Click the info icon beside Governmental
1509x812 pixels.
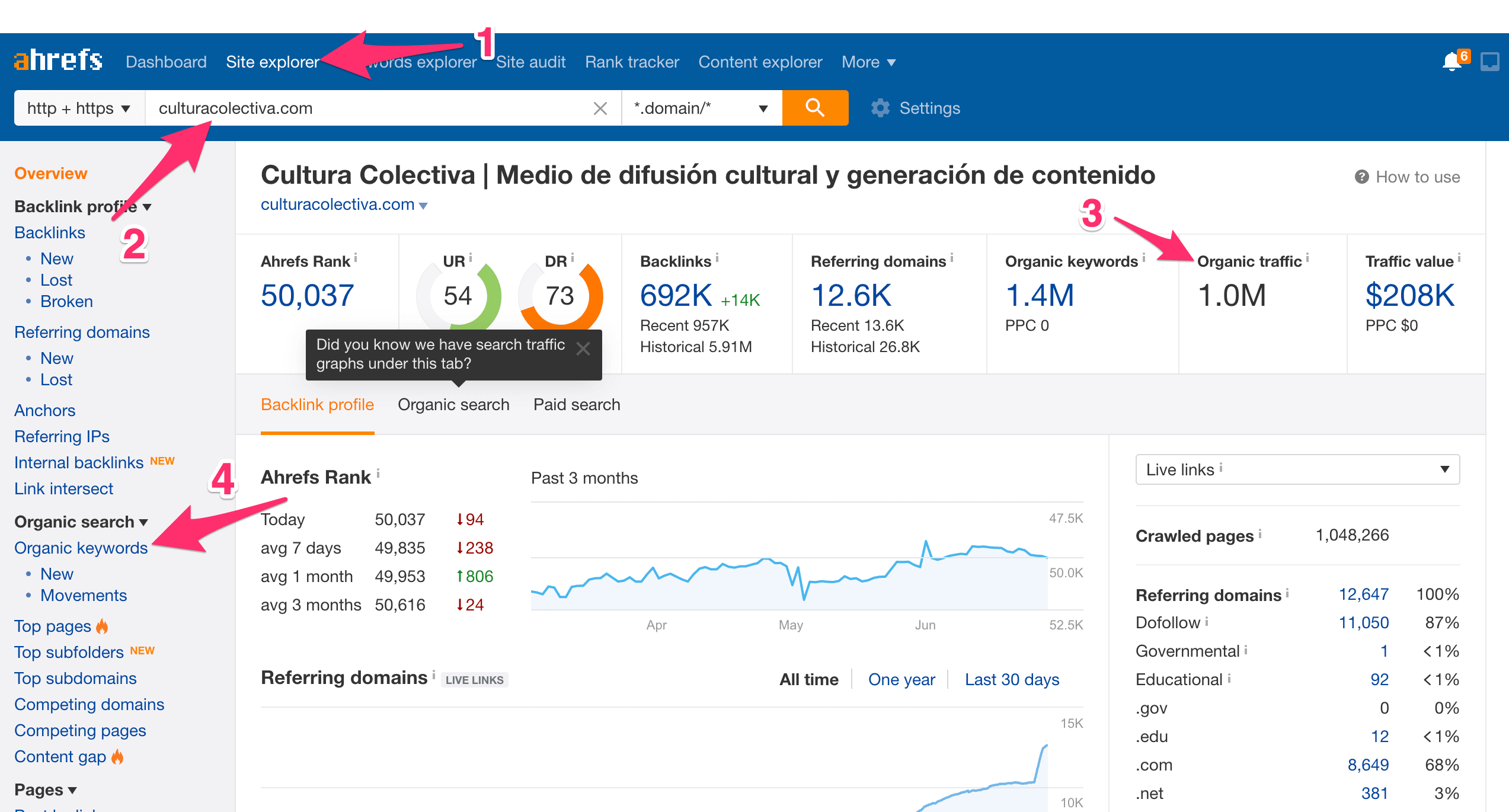click(1246, 649)
